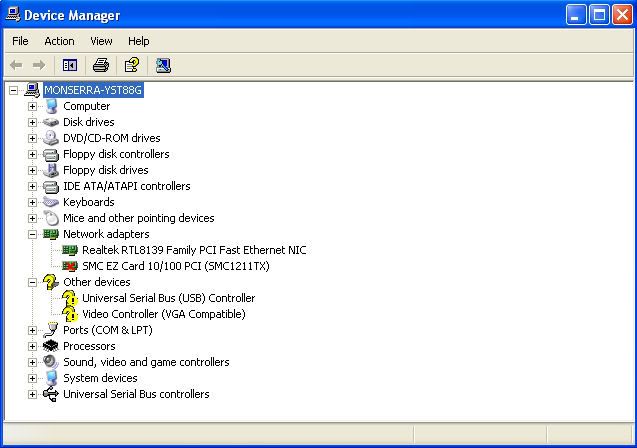The height and width of the screenshot is (448, 637).
Task: Open the View menu
Action: click(101, 41)
